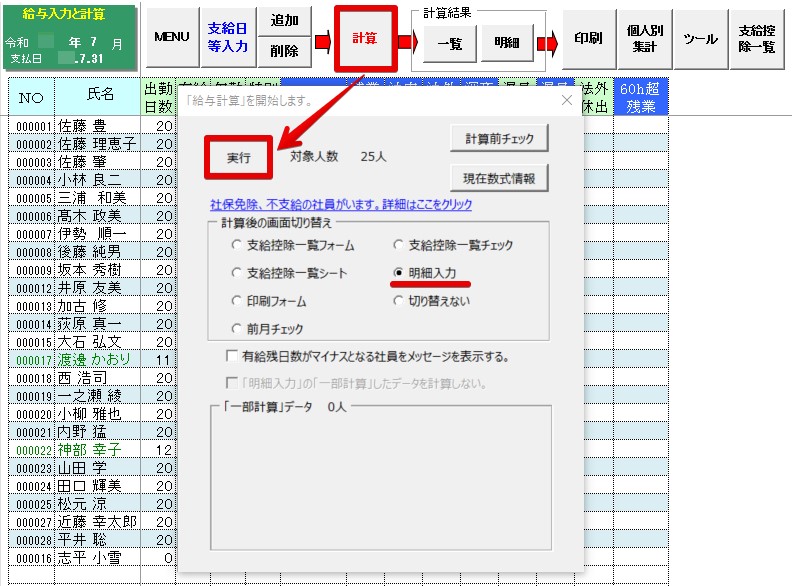Select the 明細入力 radio option
The width and height of the screenshot is (792, 586).
point(399,272)
